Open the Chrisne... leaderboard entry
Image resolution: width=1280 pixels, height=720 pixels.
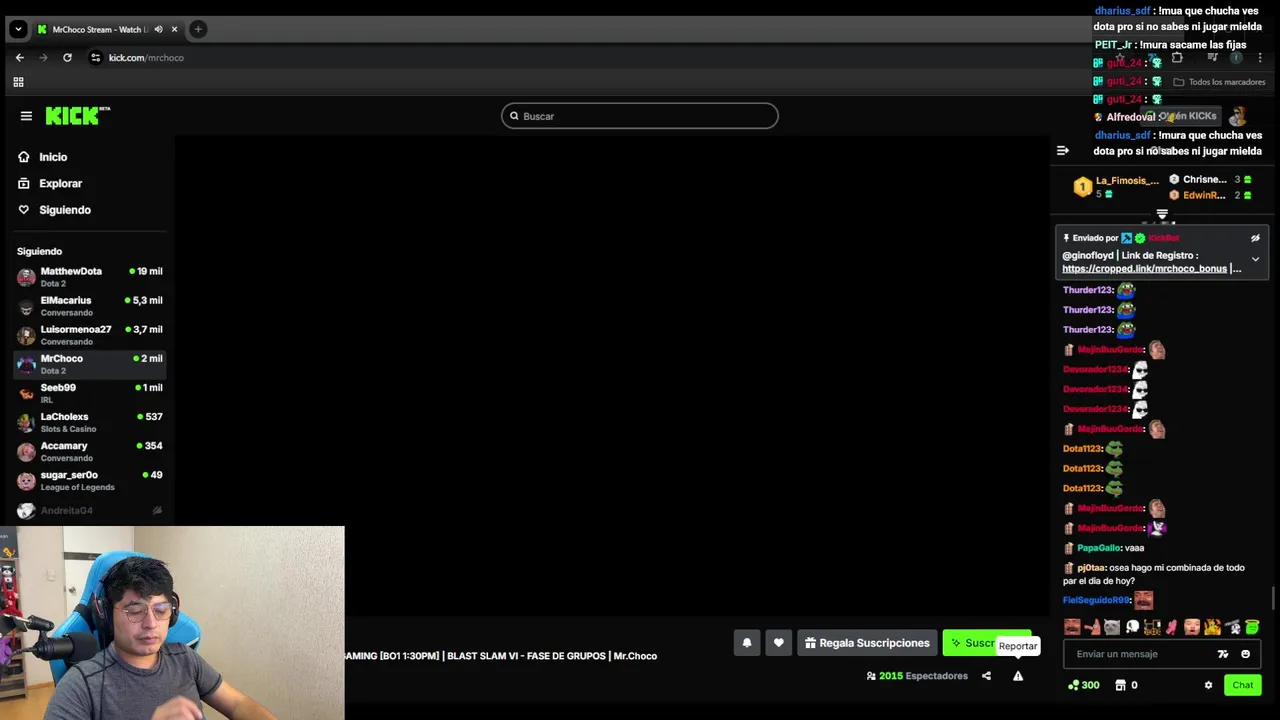click(x=1210, y=180)
